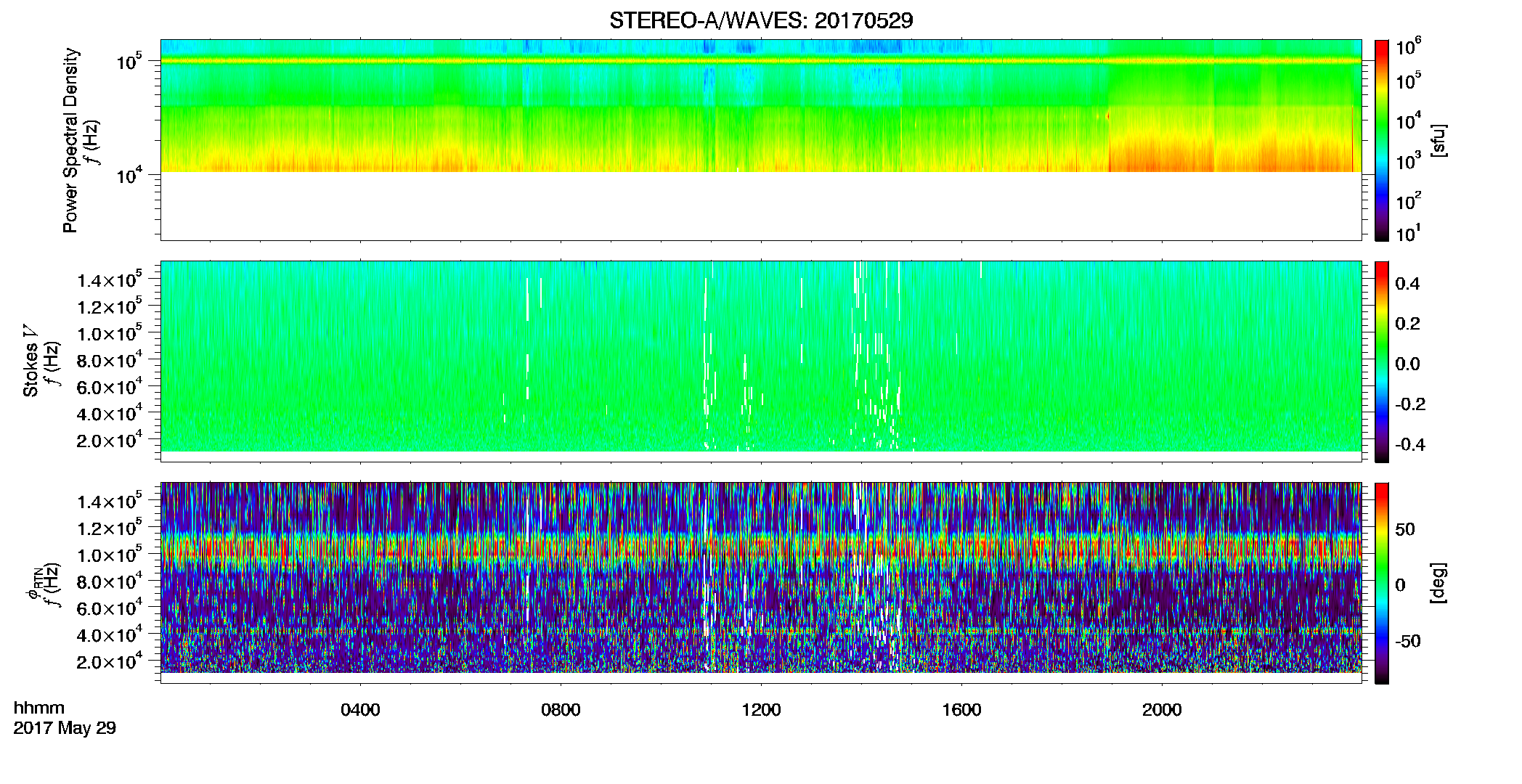Click the 2017 May 29 date label
Image resolution: width=1522 pixels, height=784 pixels.
pos(65,728)
